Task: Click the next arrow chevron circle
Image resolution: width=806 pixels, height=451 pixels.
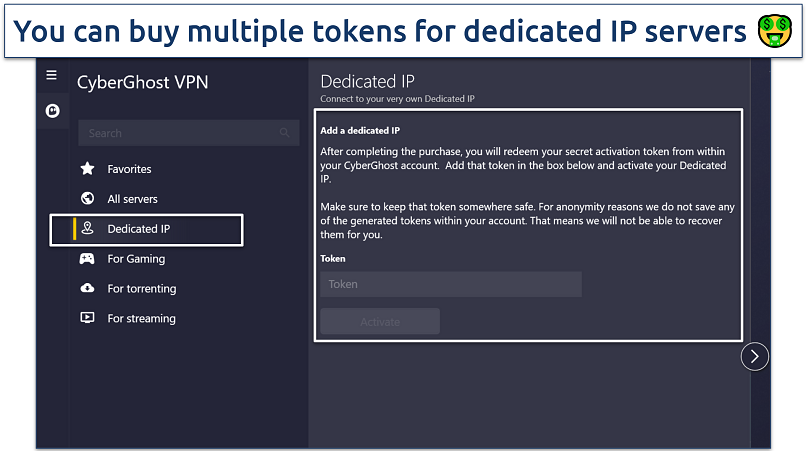Action: 755,356
